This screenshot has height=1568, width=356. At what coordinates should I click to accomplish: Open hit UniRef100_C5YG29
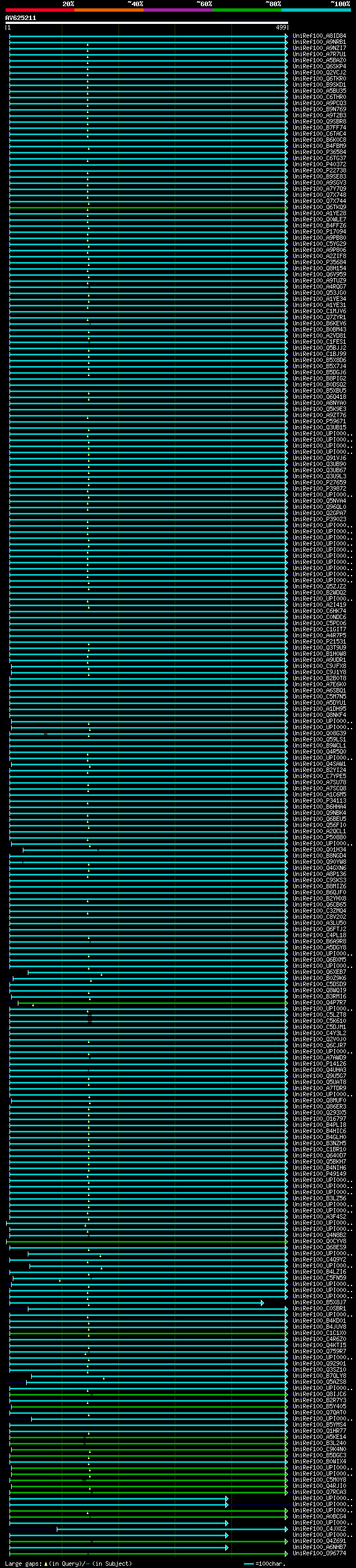coord(319,244)
